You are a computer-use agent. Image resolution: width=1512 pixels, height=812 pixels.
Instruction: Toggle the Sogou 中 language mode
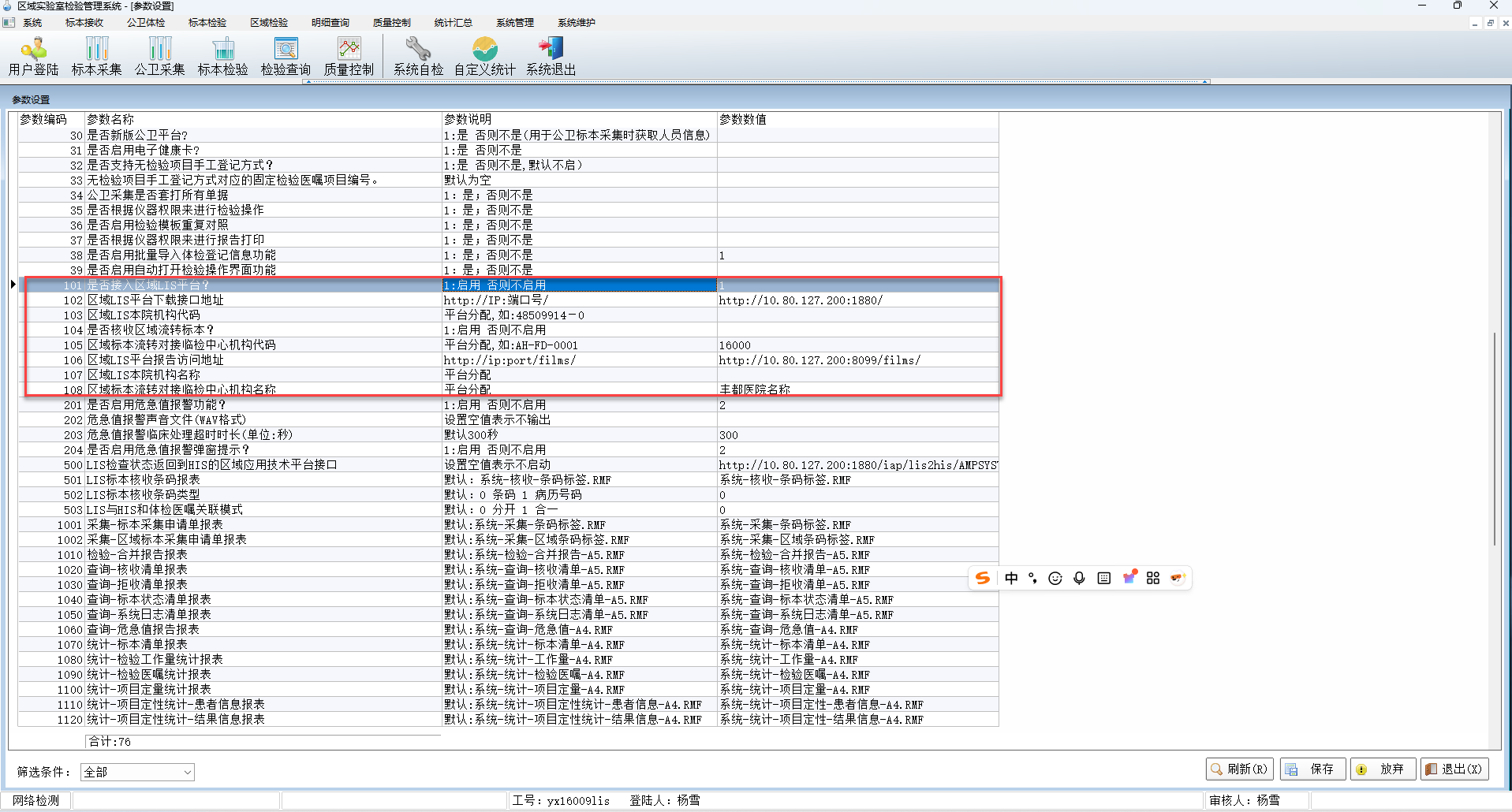coord(1011,579)
